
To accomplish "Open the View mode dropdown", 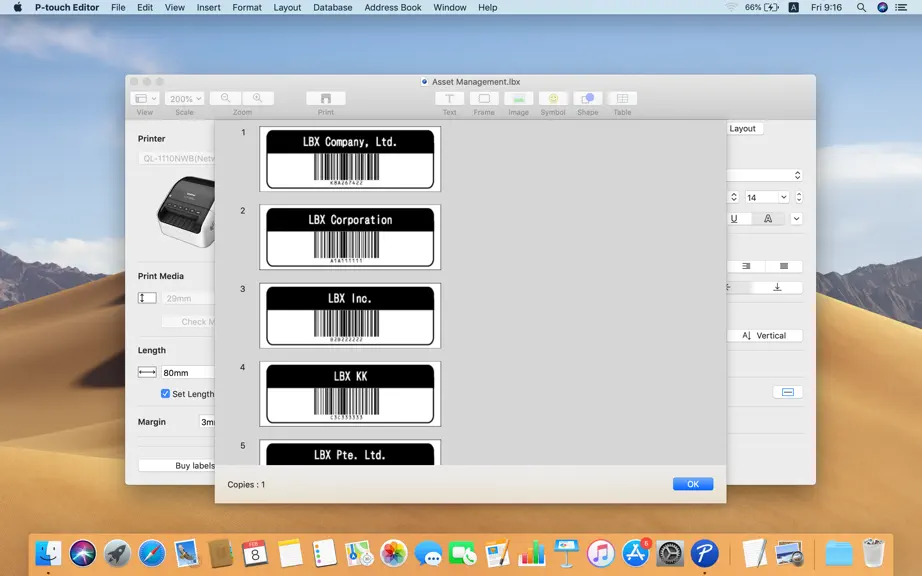I will tap(145, 99).
